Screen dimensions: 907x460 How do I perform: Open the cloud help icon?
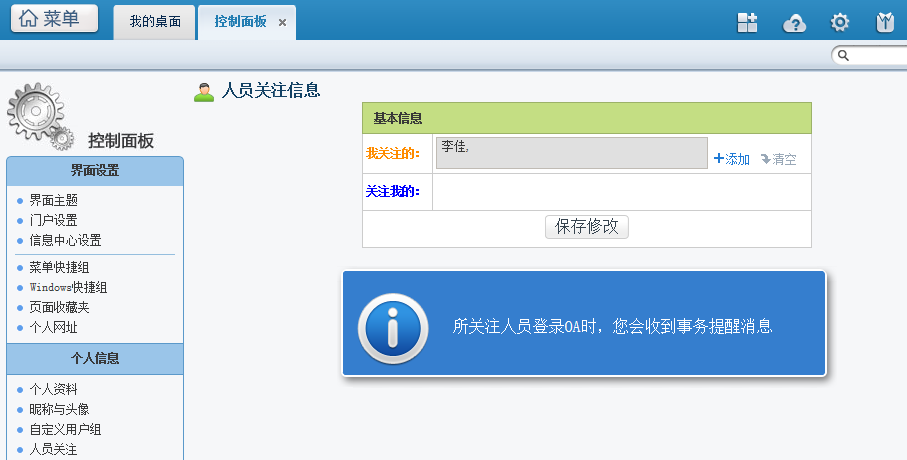(x=794, y=23)
